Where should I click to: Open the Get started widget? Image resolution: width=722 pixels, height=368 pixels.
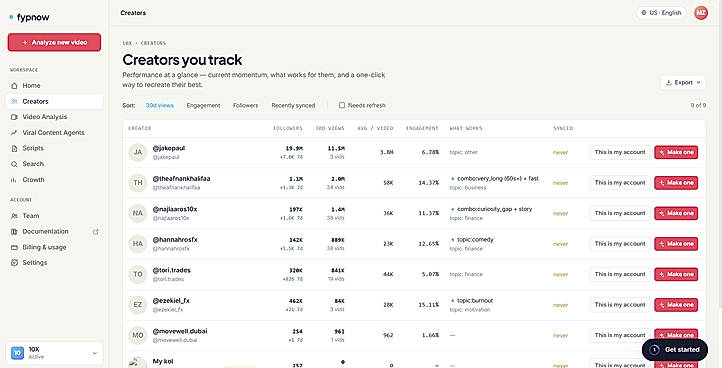(x=675, y=350)
